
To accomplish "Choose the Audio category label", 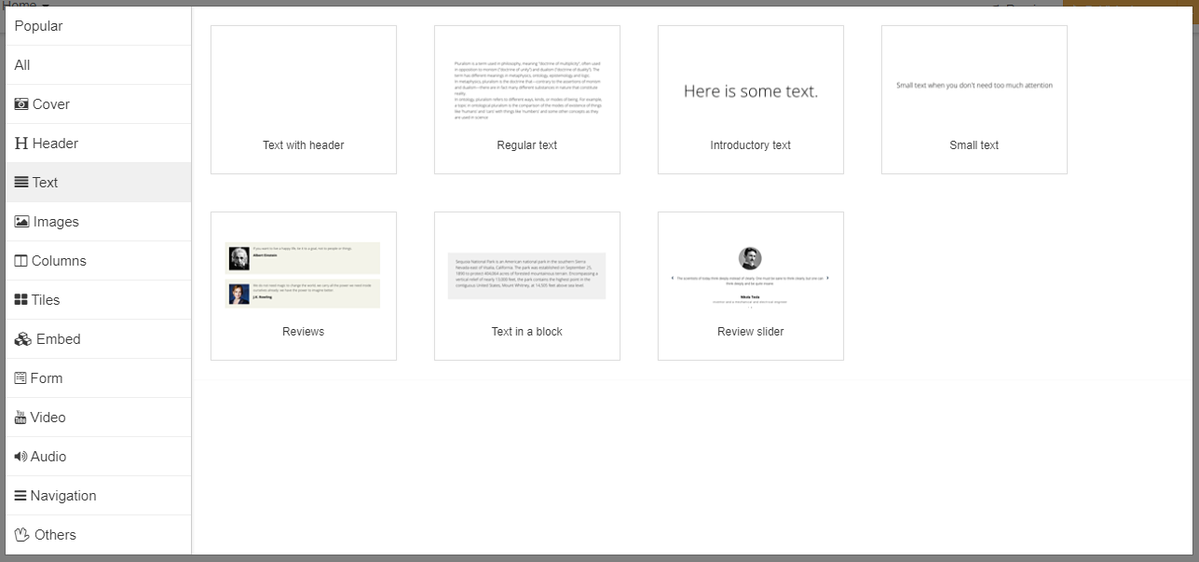I will 48,456.
